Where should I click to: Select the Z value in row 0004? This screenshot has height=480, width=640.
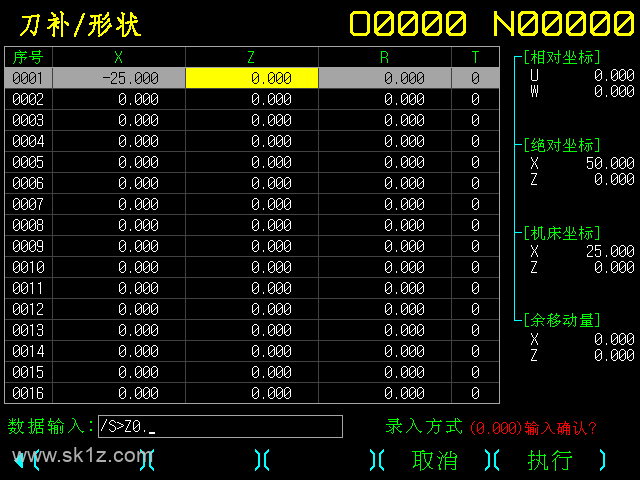click(x=252, y=141)
